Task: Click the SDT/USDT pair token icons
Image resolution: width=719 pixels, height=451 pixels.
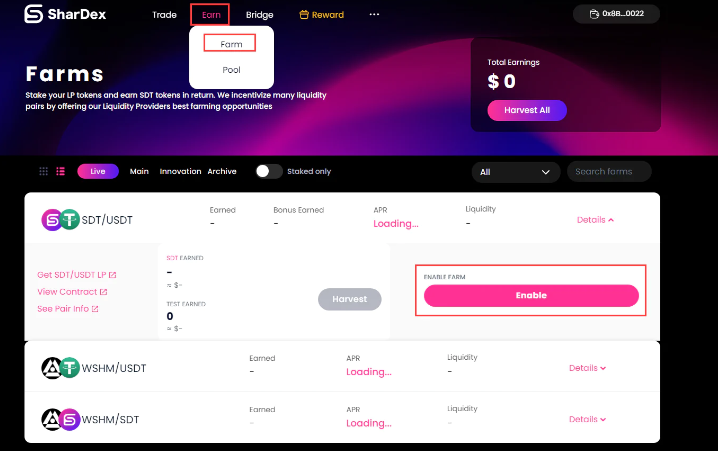Action: [x=61, y=220]
